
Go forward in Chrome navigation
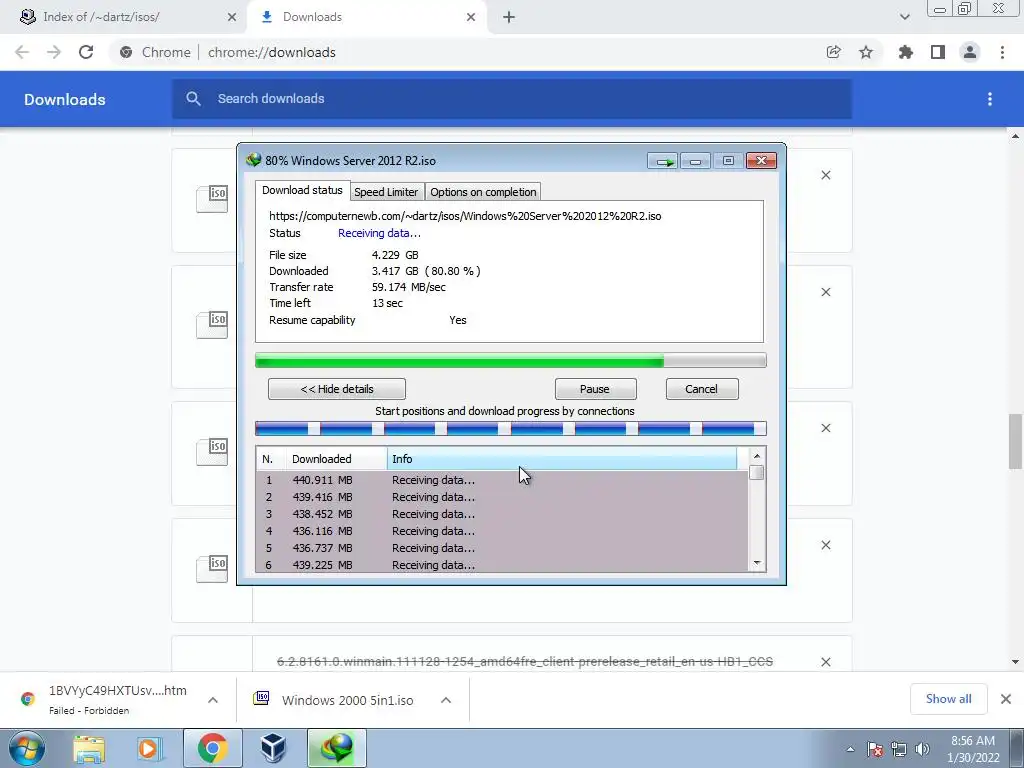point(54,52)
